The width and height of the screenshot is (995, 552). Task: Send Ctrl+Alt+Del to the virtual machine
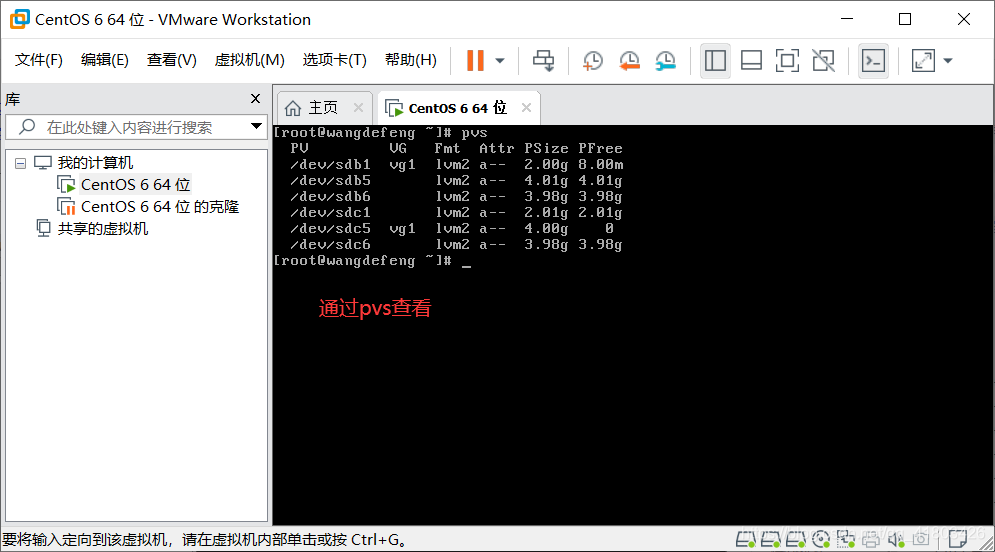[543, 61]
